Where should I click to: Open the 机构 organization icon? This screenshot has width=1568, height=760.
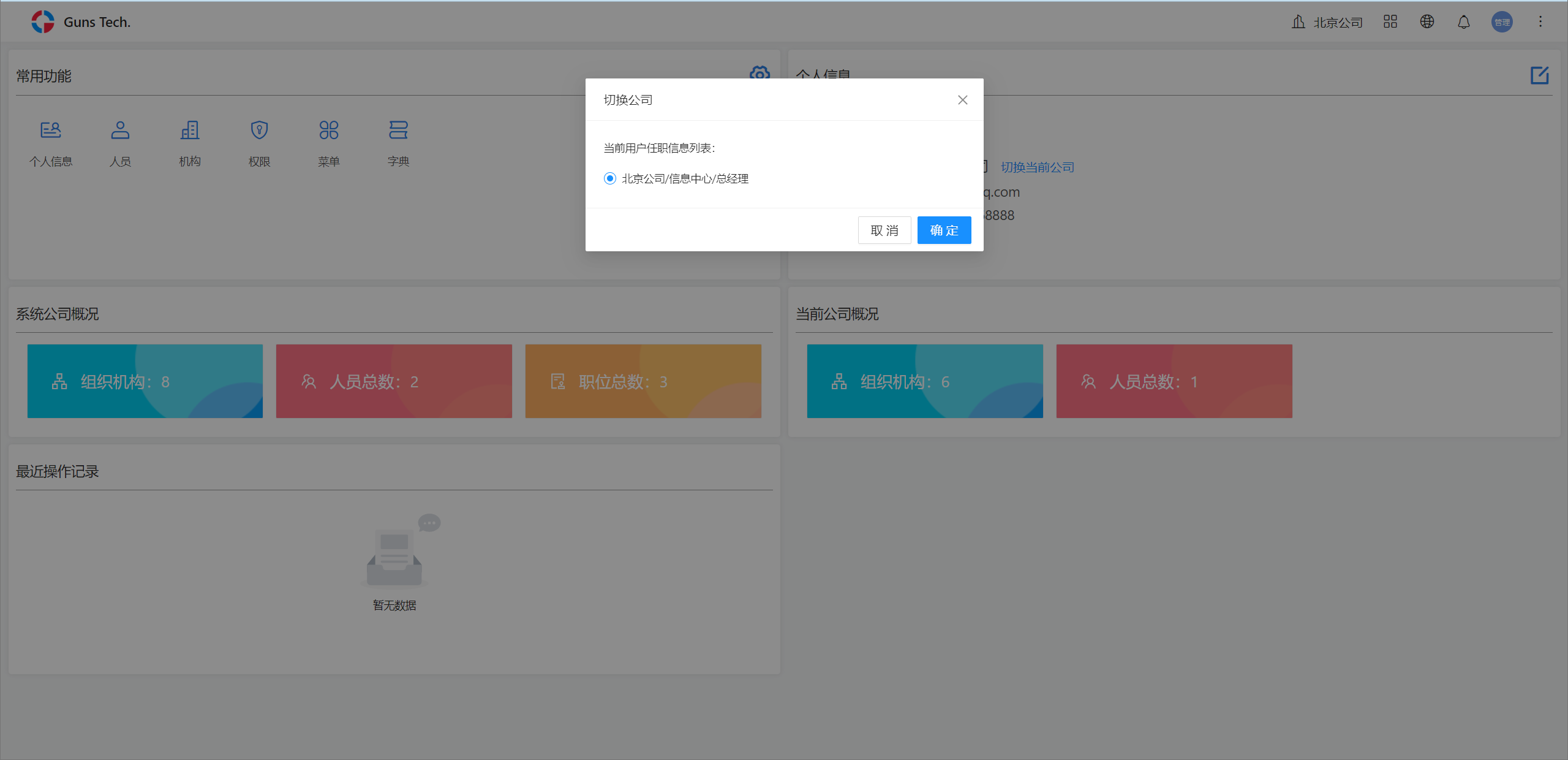190,131
